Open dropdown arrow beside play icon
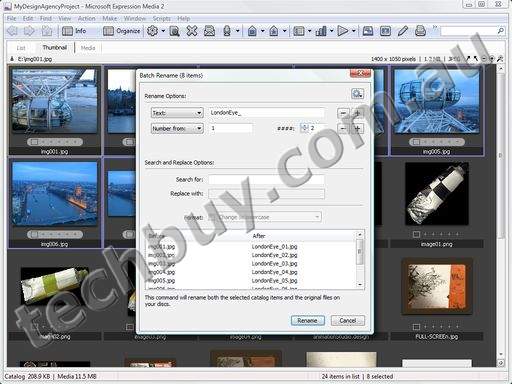The height and width of the screenshot is (384, 512). [x=353, y=31]
